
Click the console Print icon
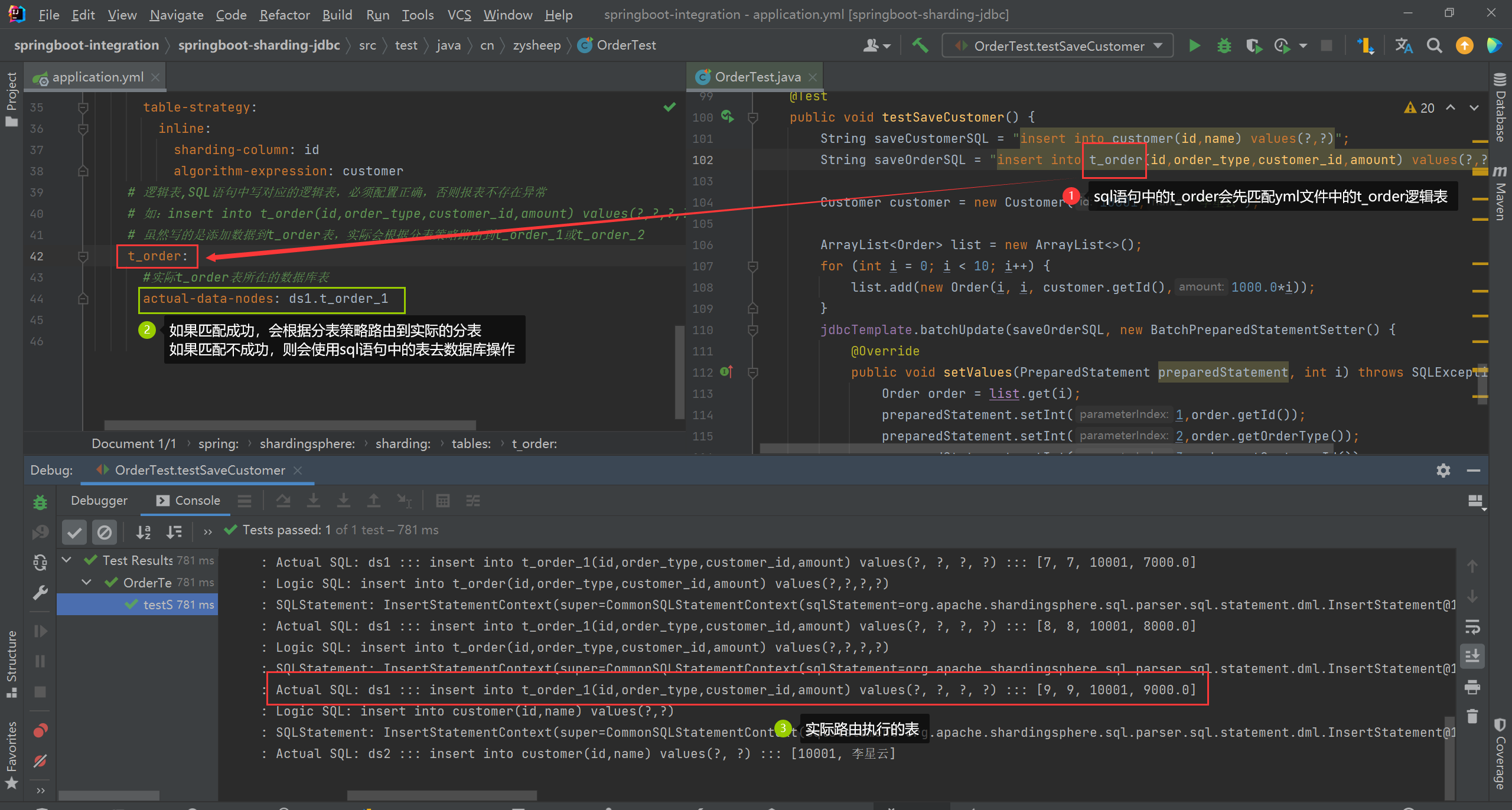(1472, 687)
